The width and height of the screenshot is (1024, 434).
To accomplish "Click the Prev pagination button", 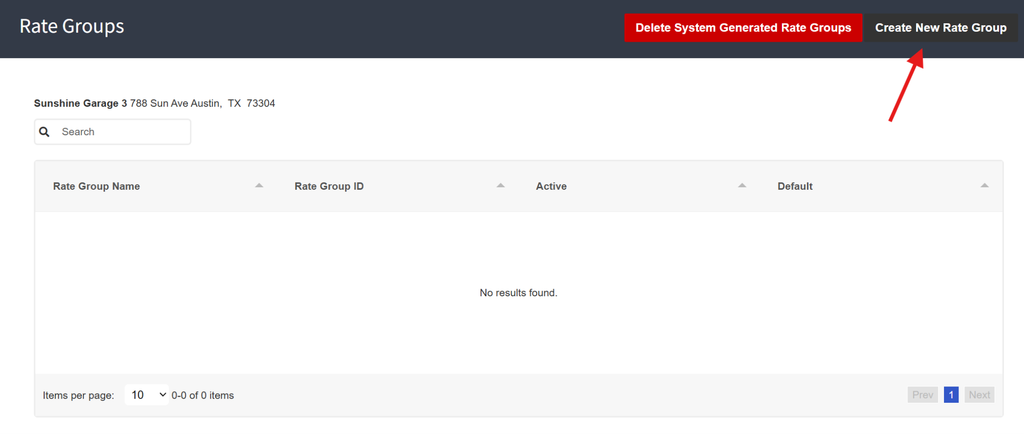I will [923, 395].
